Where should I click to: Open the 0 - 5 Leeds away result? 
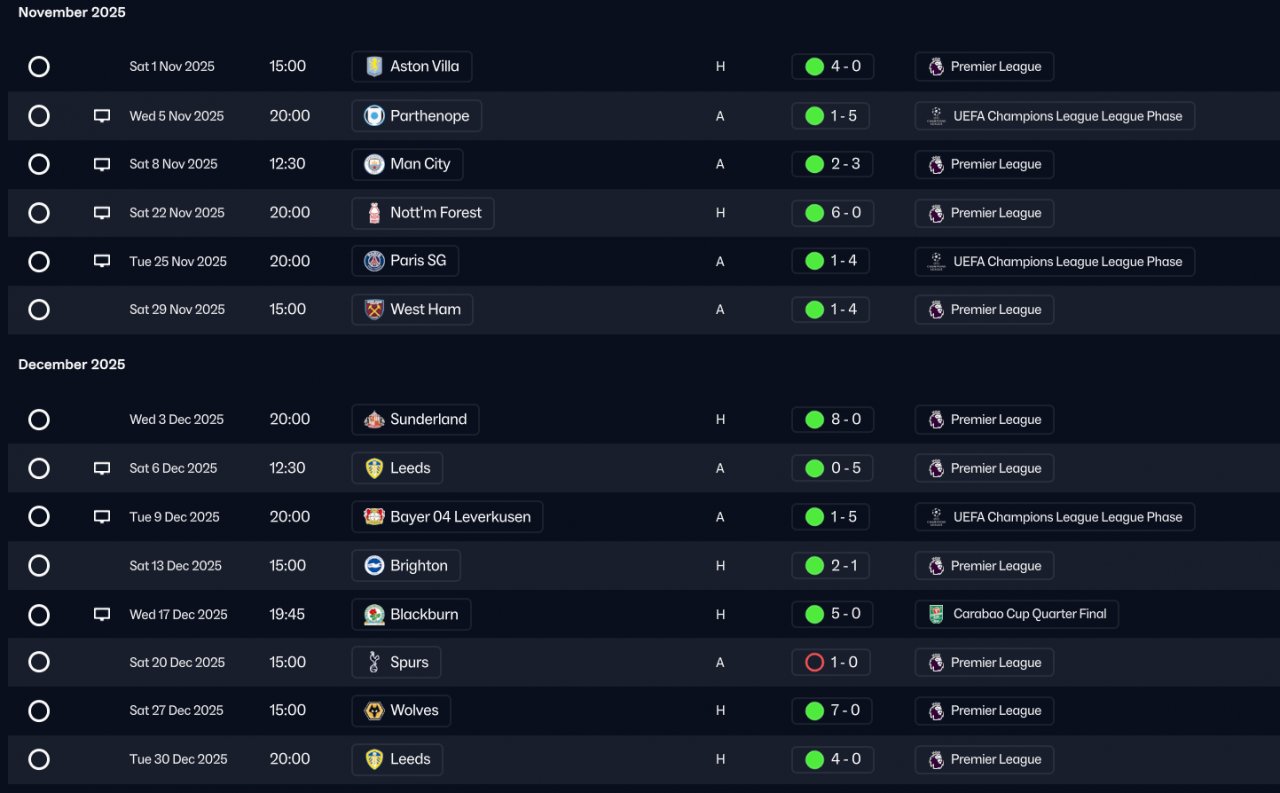click(x=833, y=468)
